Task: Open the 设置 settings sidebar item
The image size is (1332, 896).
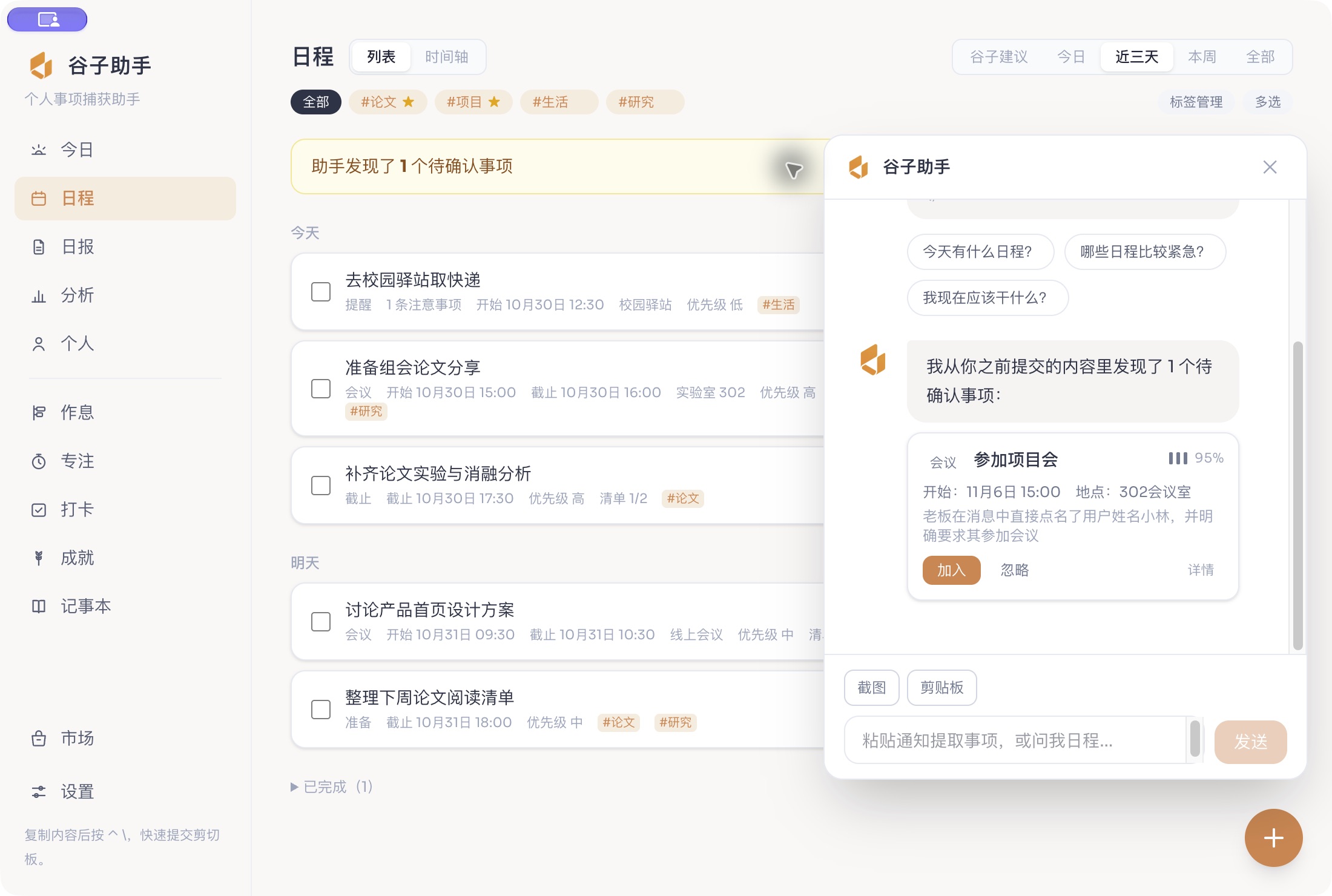Action: 125,791
